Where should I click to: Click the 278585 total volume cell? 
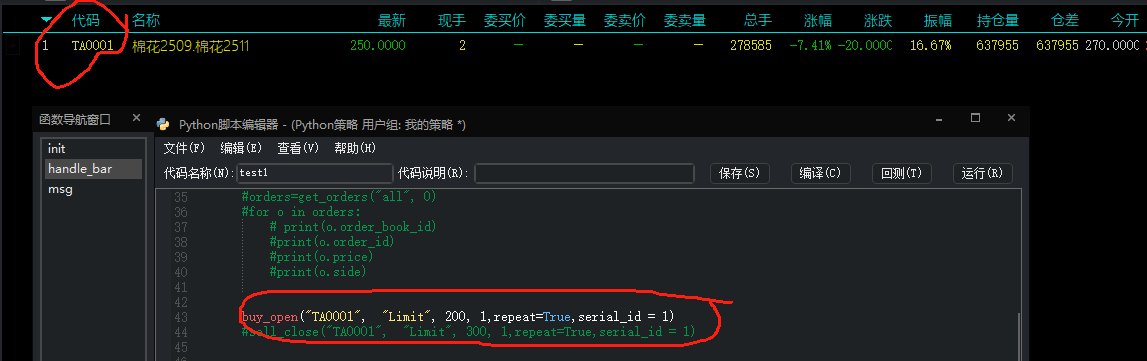751,45
